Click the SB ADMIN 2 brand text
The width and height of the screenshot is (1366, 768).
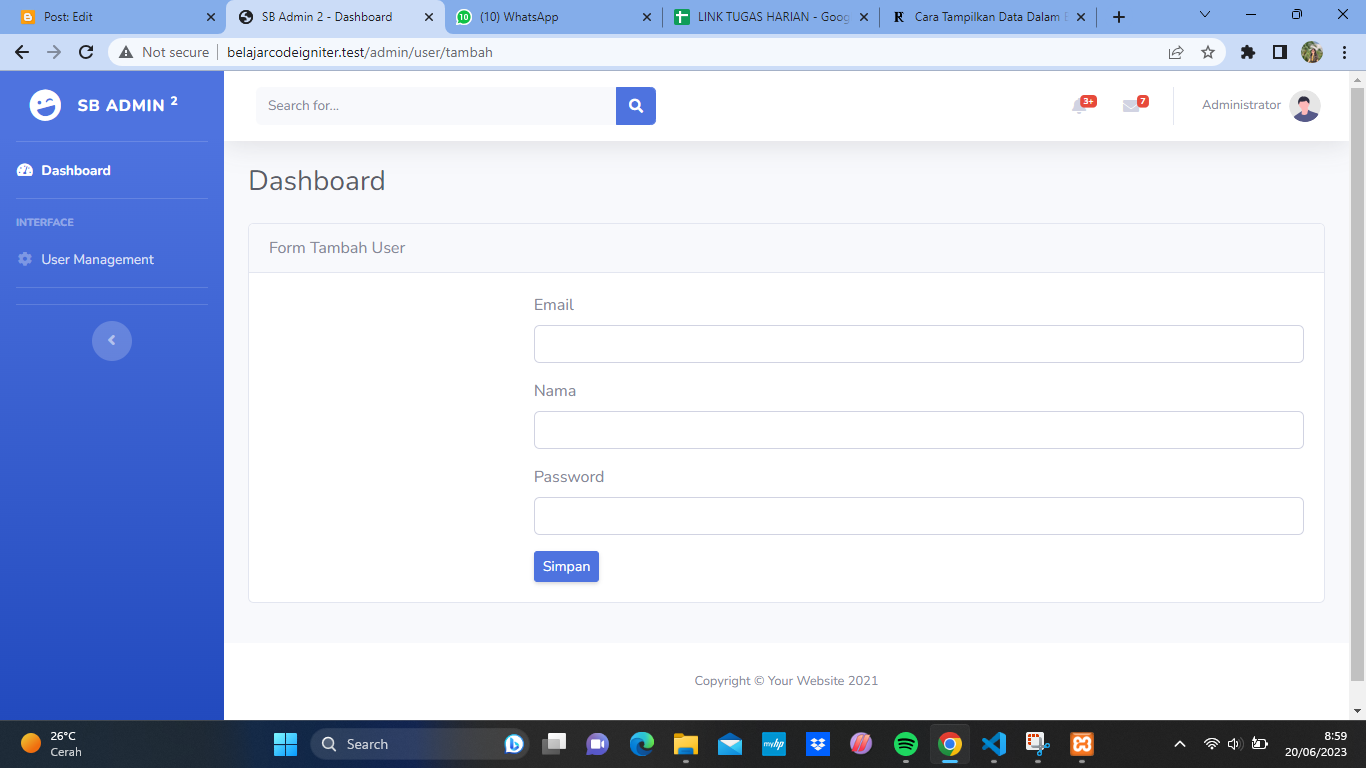[x=128, y=105]
